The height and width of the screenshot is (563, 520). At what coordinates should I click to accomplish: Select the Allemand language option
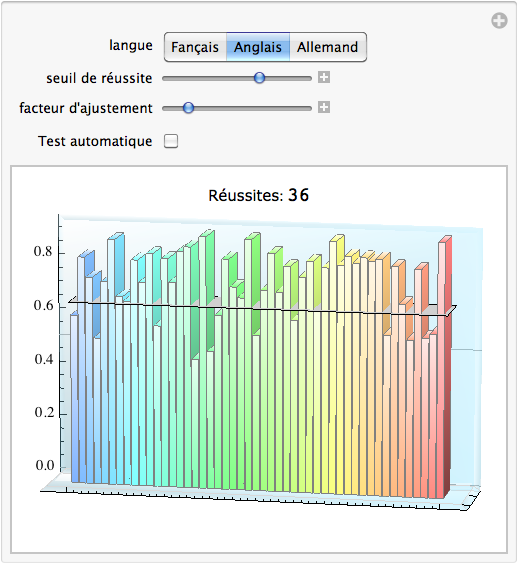pyautogui.click(x=328, y=47)
